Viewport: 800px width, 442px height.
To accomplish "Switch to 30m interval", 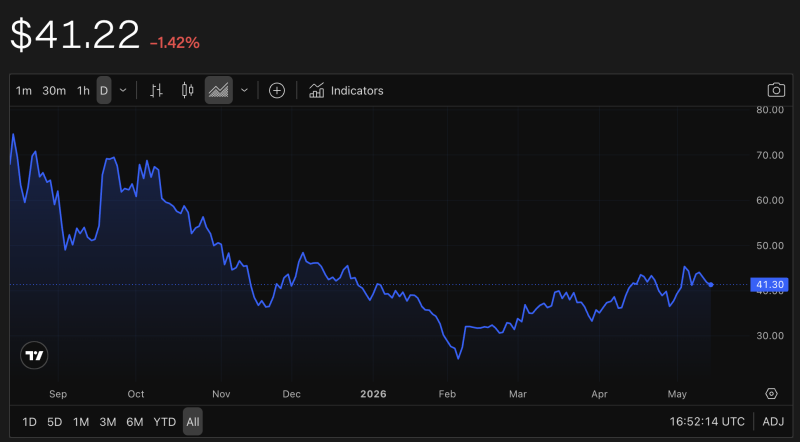I will coord(54,91).
